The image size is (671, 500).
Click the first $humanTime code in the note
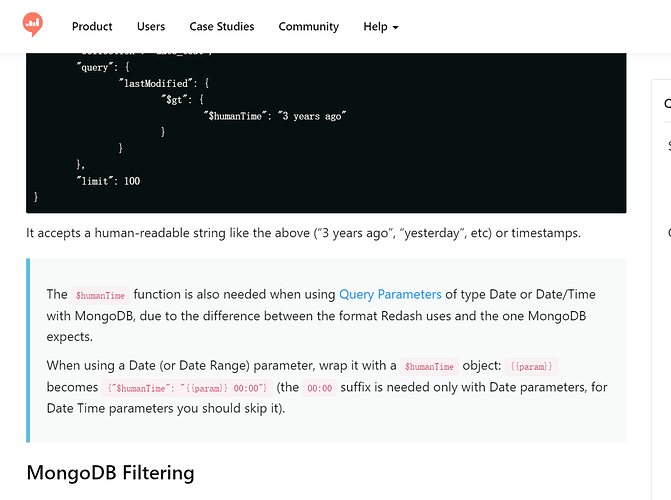pyautogui.click(x=100, y=295)
